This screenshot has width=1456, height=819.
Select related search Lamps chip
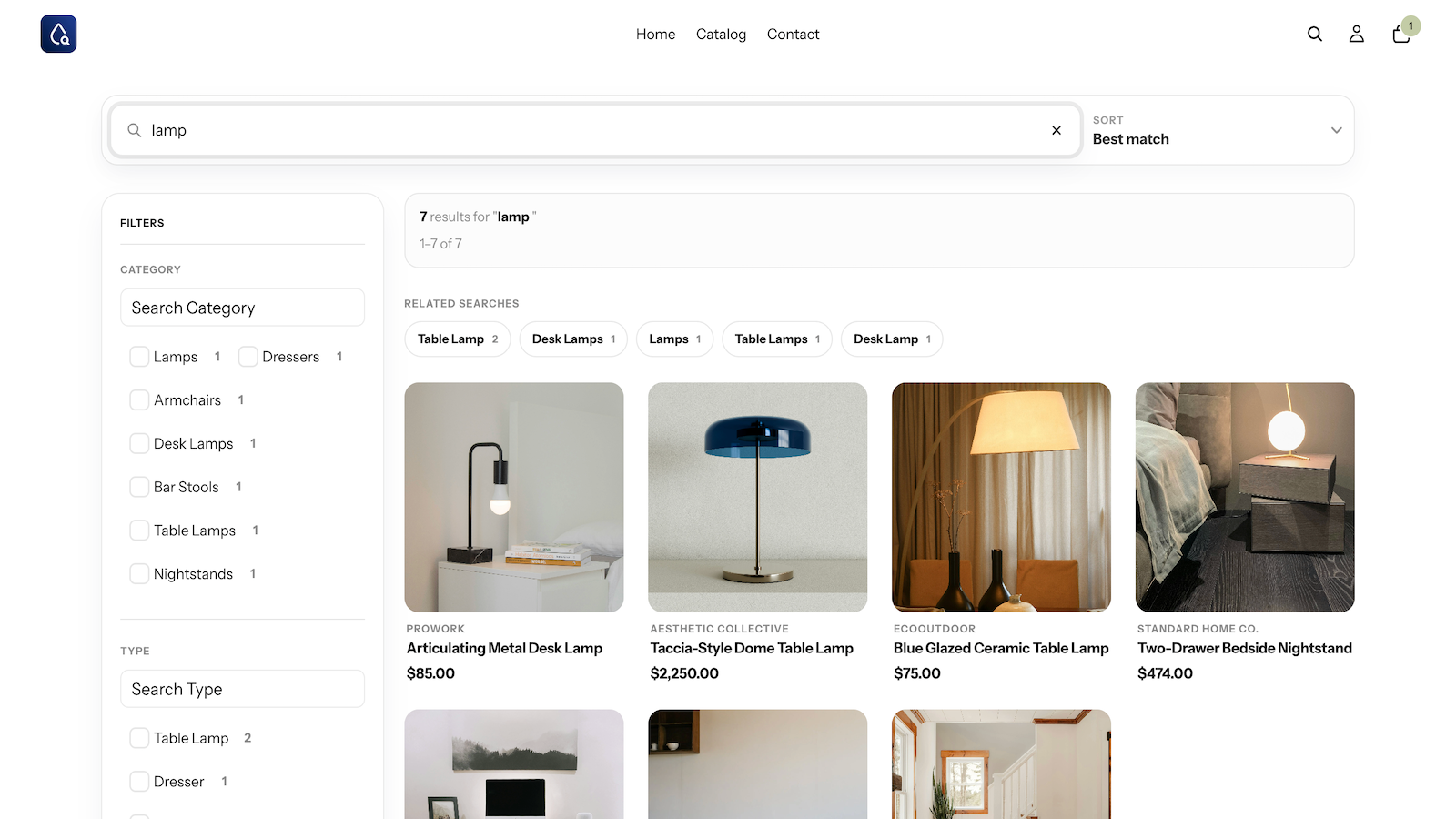coord(674,339)
